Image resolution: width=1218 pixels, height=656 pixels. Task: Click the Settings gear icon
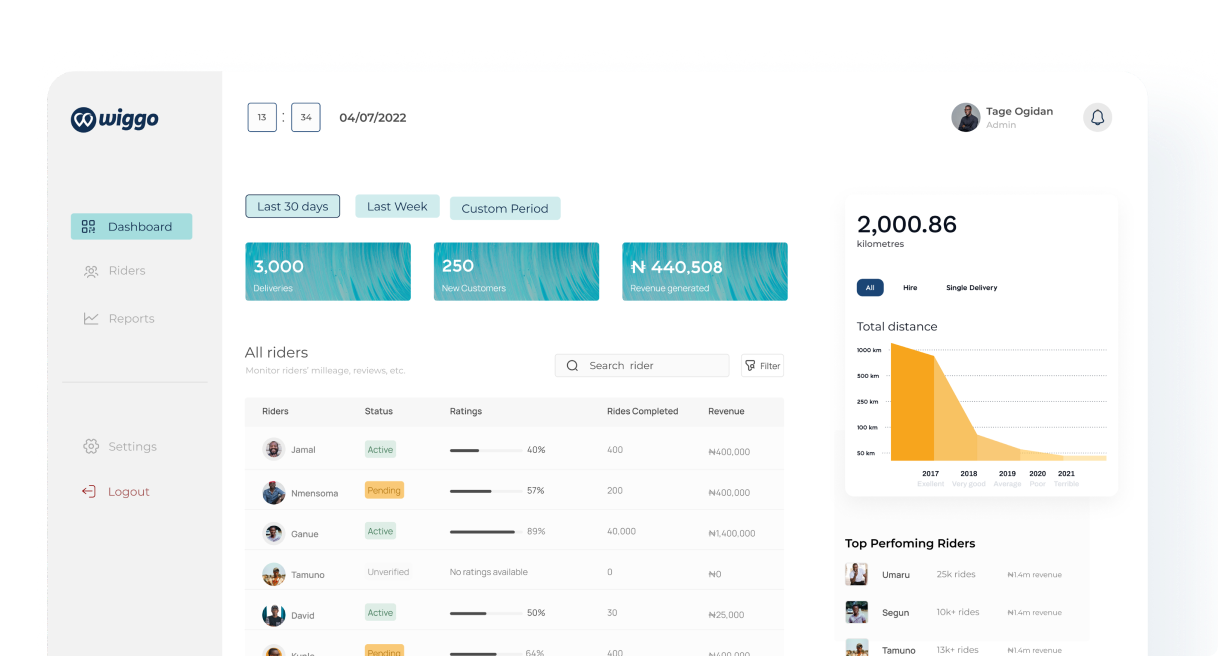coord(91,447)
